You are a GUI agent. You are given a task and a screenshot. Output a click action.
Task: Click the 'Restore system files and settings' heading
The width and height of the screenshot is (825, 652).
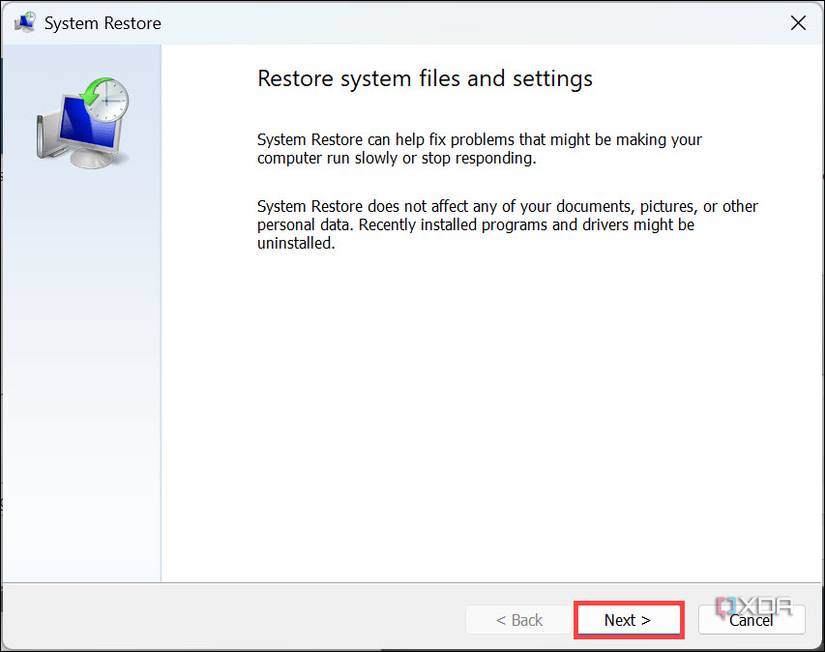coord(424,78)
